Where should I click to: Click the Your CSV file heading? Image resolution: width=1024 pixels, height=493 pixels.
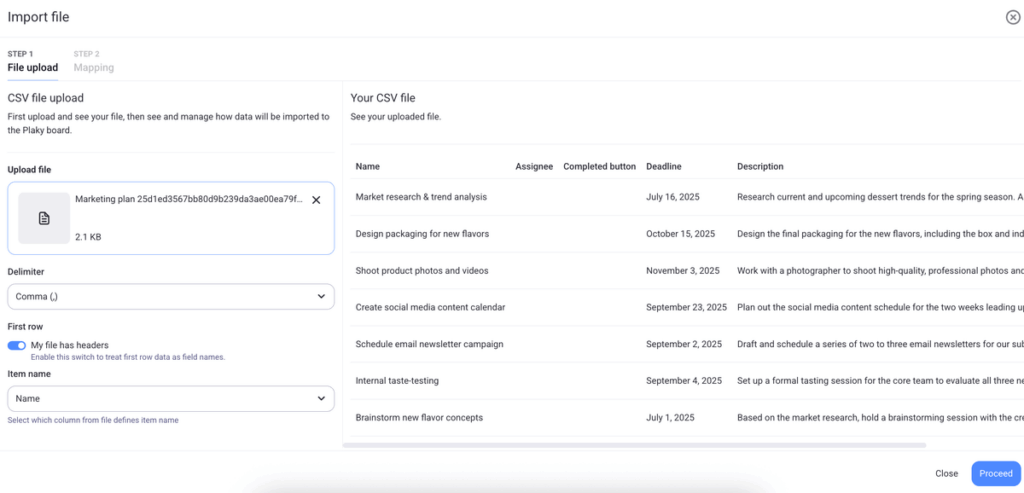tap(383, 99)
